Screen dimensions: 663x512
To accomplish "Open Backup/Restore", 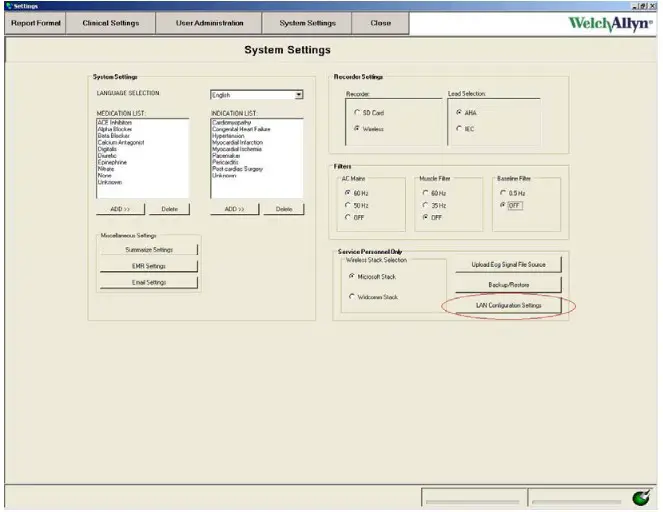I will 508,285.
